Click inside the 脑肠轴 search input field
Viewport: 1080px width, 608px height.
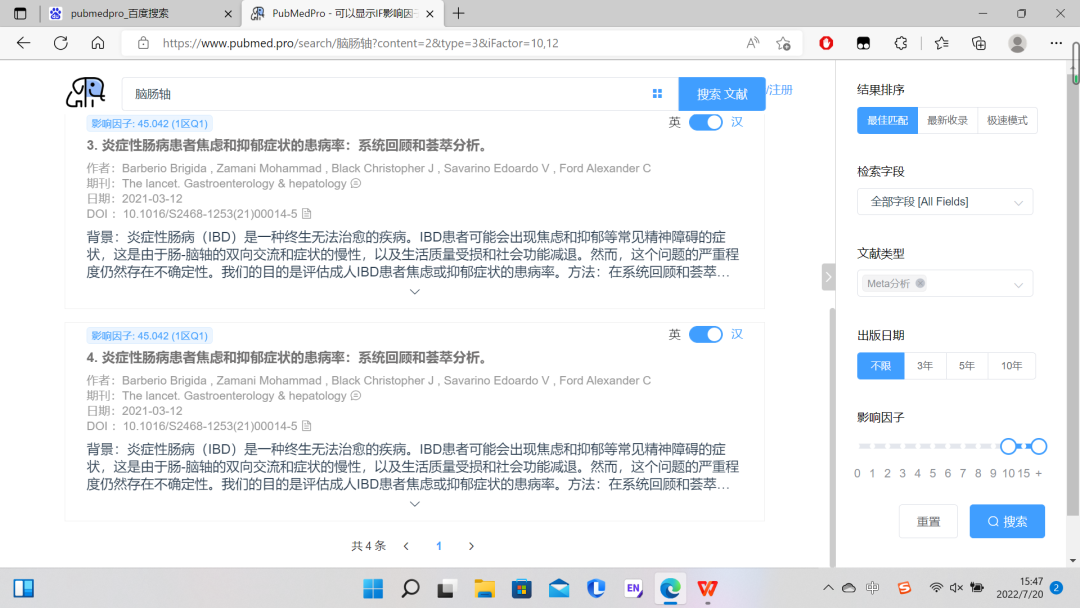[x=300, y=92]
